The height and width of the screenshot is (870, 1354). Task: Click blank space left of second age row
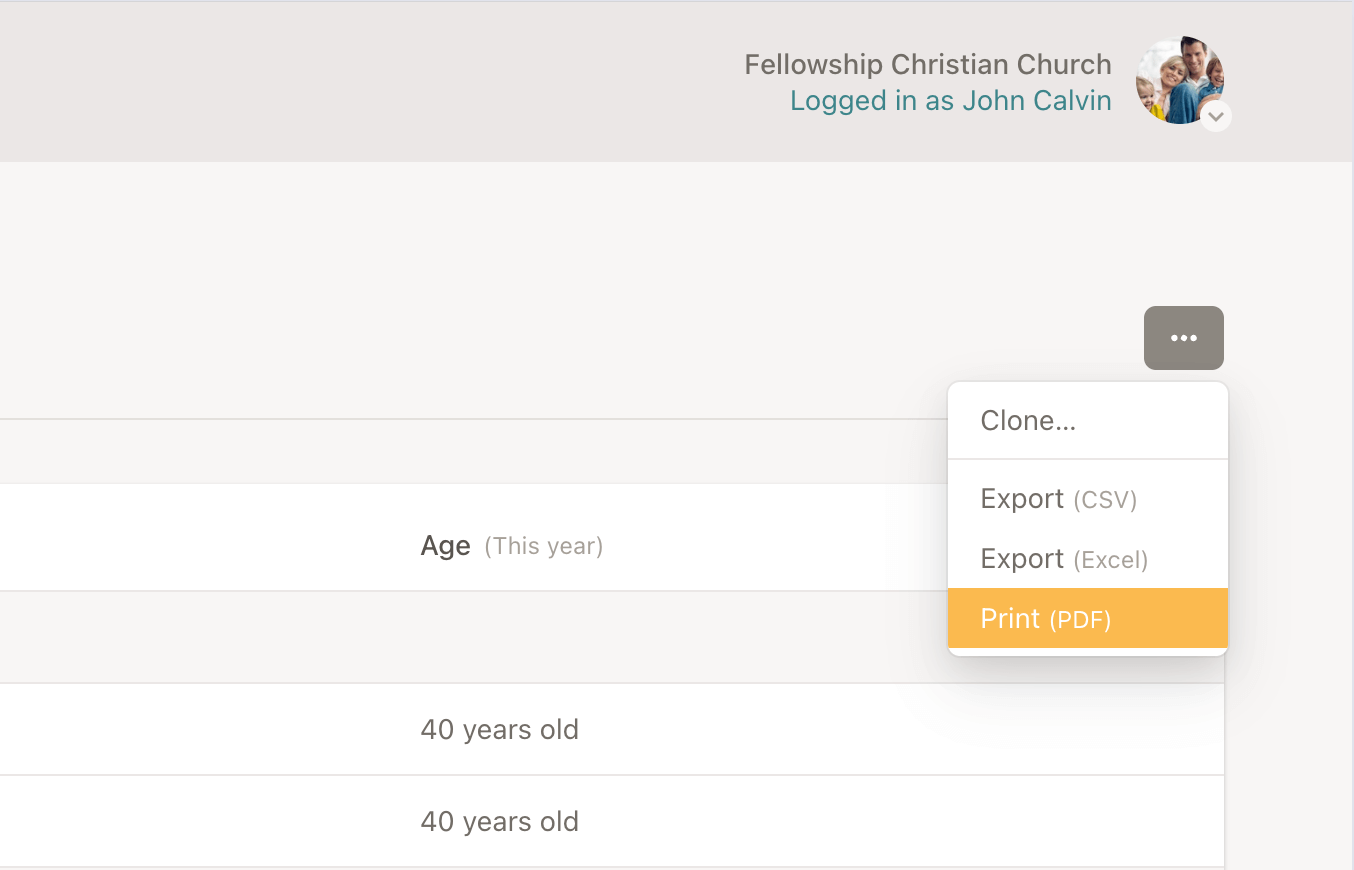pyautogui.click(x=200, y=822)
